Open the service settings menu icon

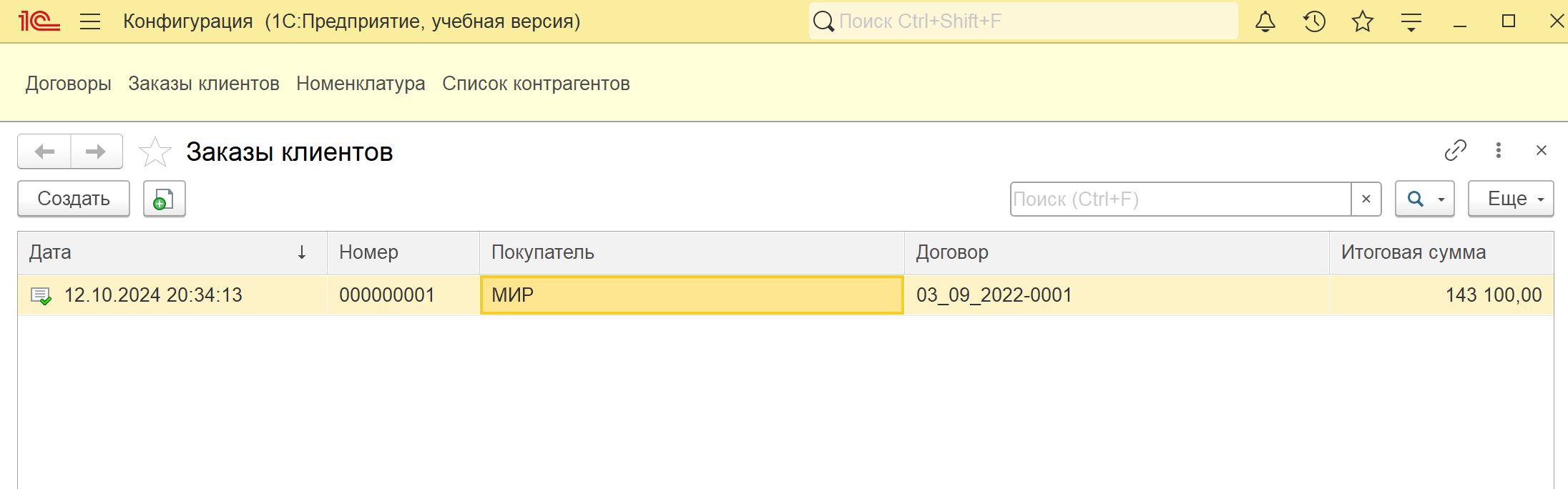[x=1411, y=22]
